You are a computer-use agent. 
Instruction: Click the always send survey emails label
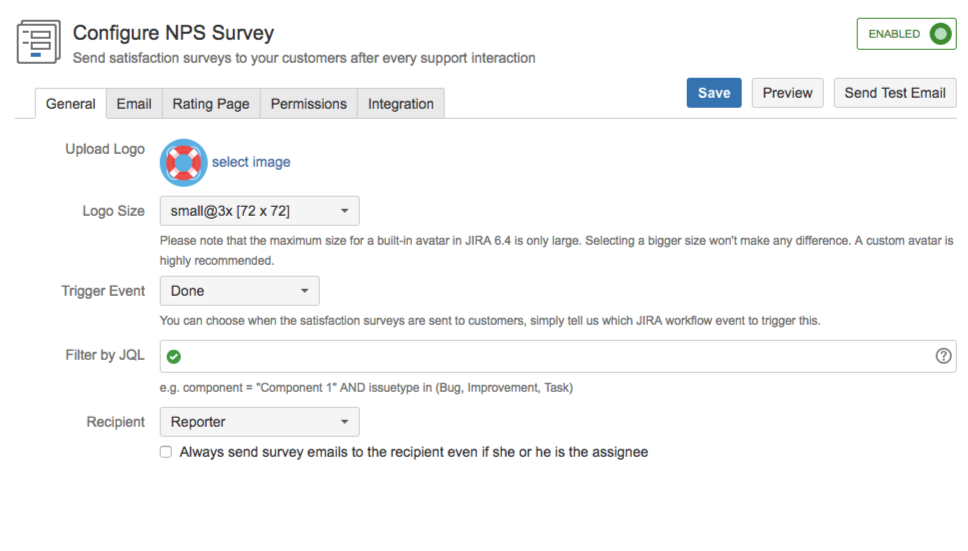414,452
